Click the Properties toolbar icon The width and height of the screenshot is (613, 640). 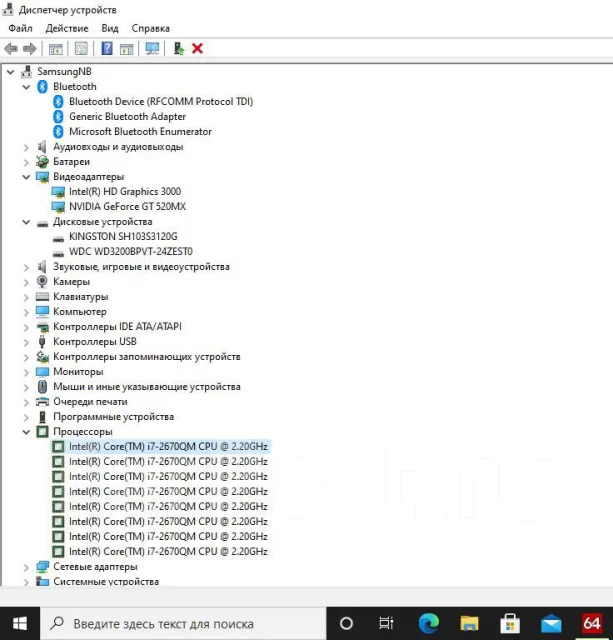coord(81,49)
